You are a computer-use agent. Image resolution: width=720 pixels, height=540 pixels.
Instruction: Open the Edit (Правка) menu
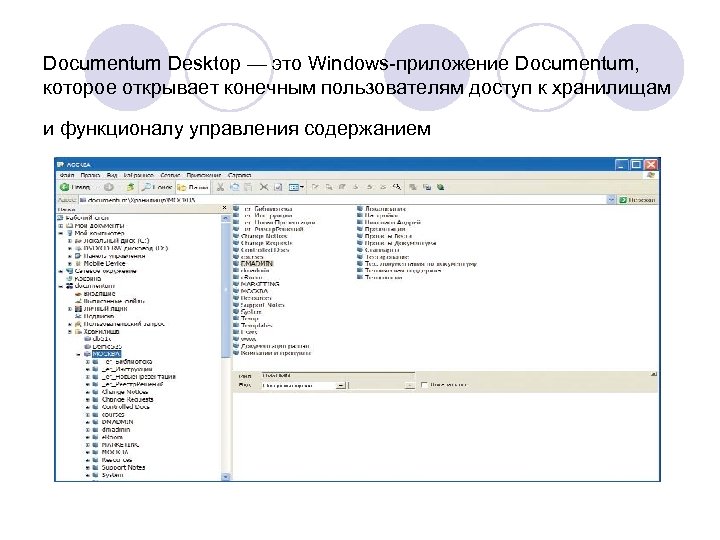(x=90, y=175)
